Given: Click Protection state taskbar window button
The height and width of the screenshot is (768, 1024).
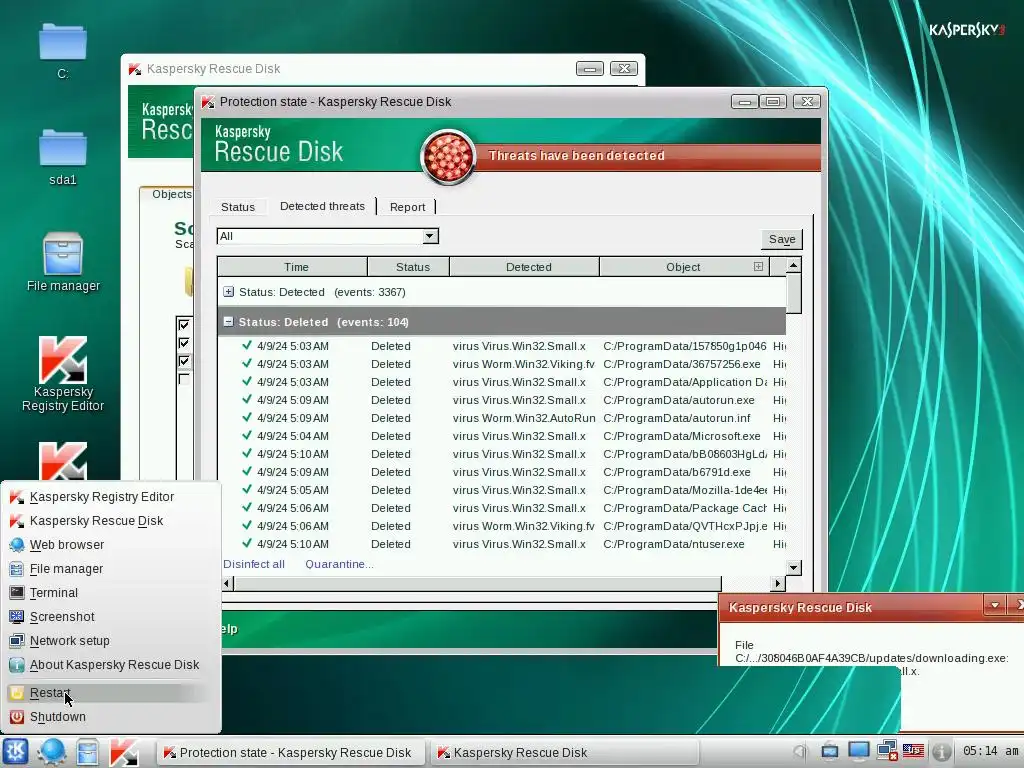Looking at the screenshot, I should click(289, 753).
